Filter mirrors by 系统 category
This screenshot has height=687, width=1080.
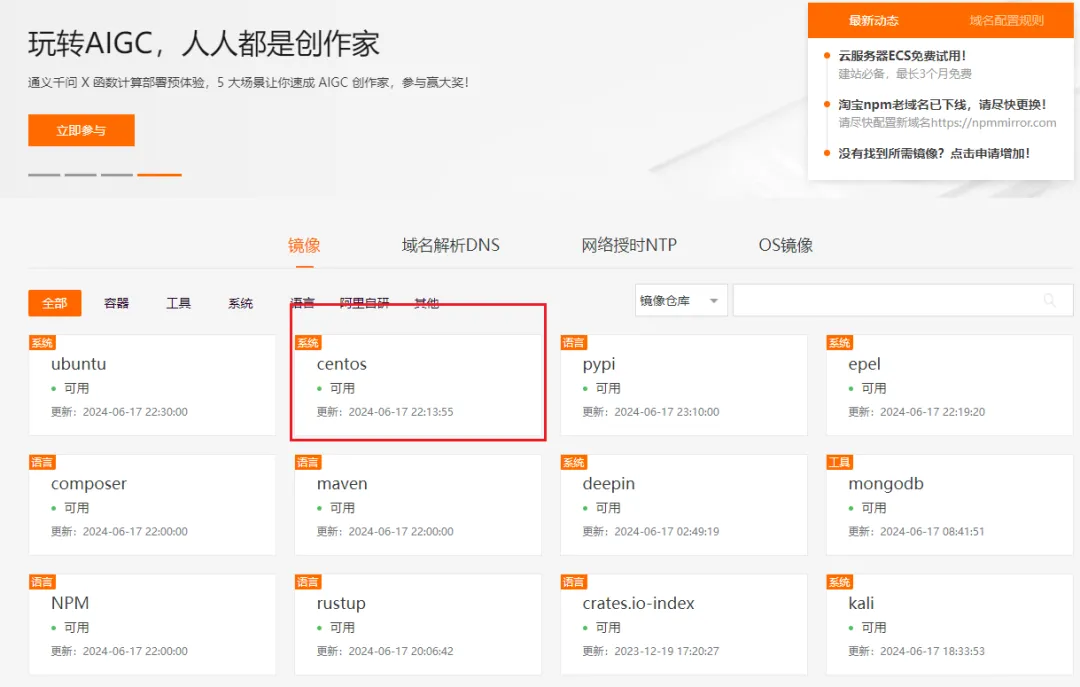[x=240, y=303]
